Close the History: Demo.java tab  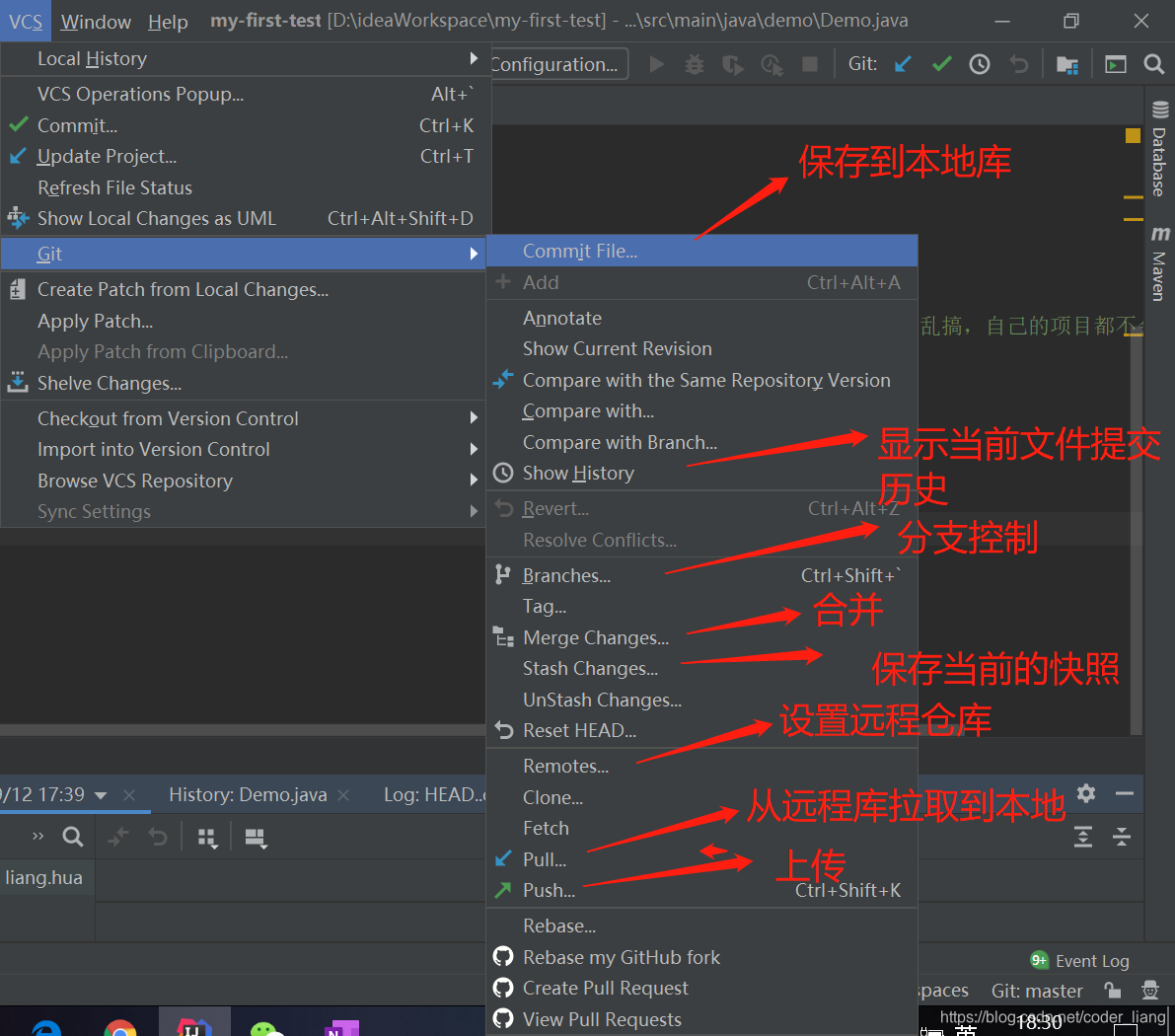343,795
